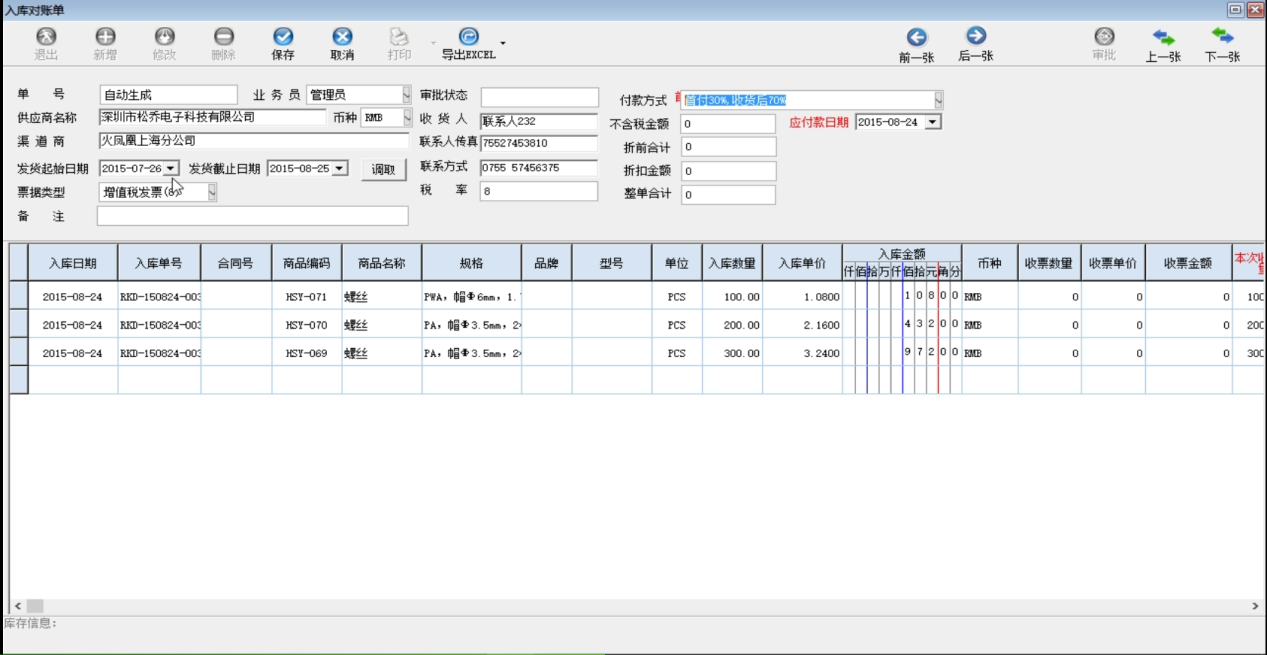
Task: Click the horizontal scrollbar right arrow
Action: click(1256, 606)
